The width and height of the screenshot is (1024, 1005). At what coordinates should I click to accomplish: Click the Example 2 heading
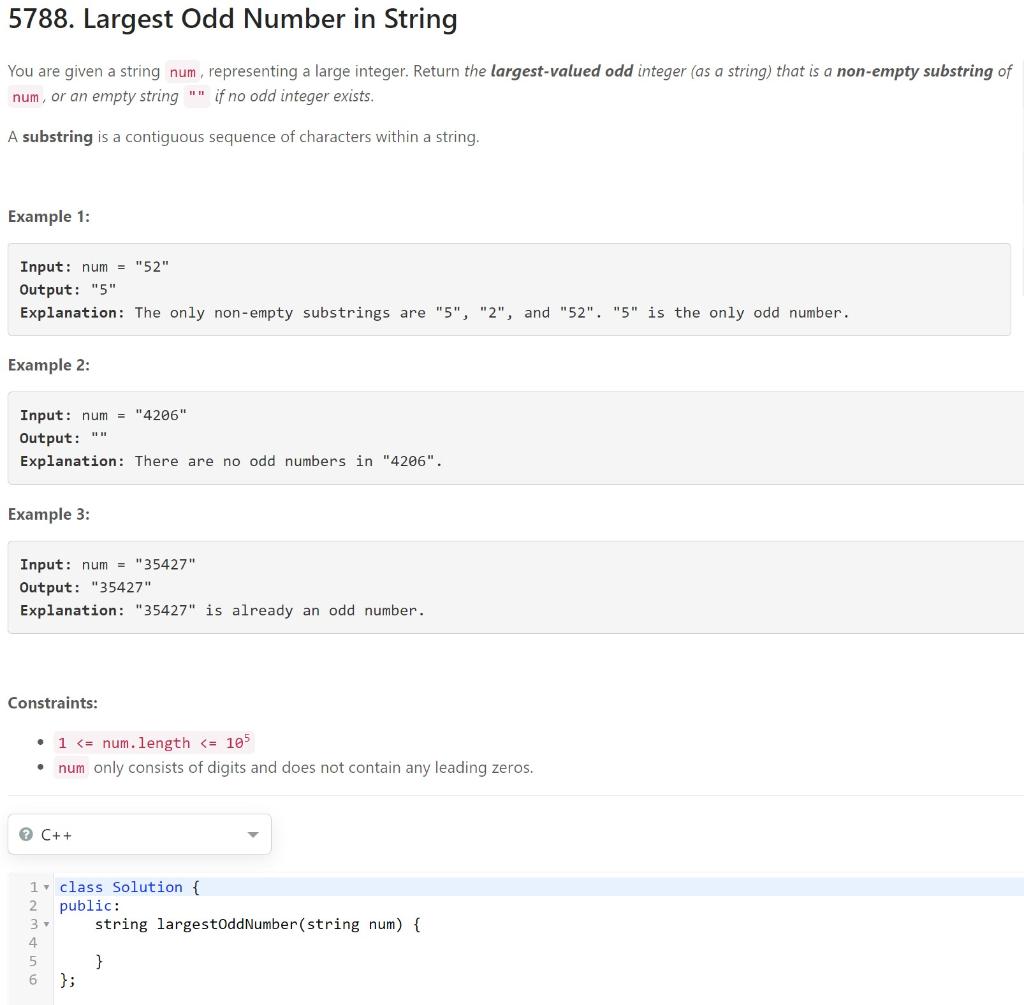coord(49,365)
